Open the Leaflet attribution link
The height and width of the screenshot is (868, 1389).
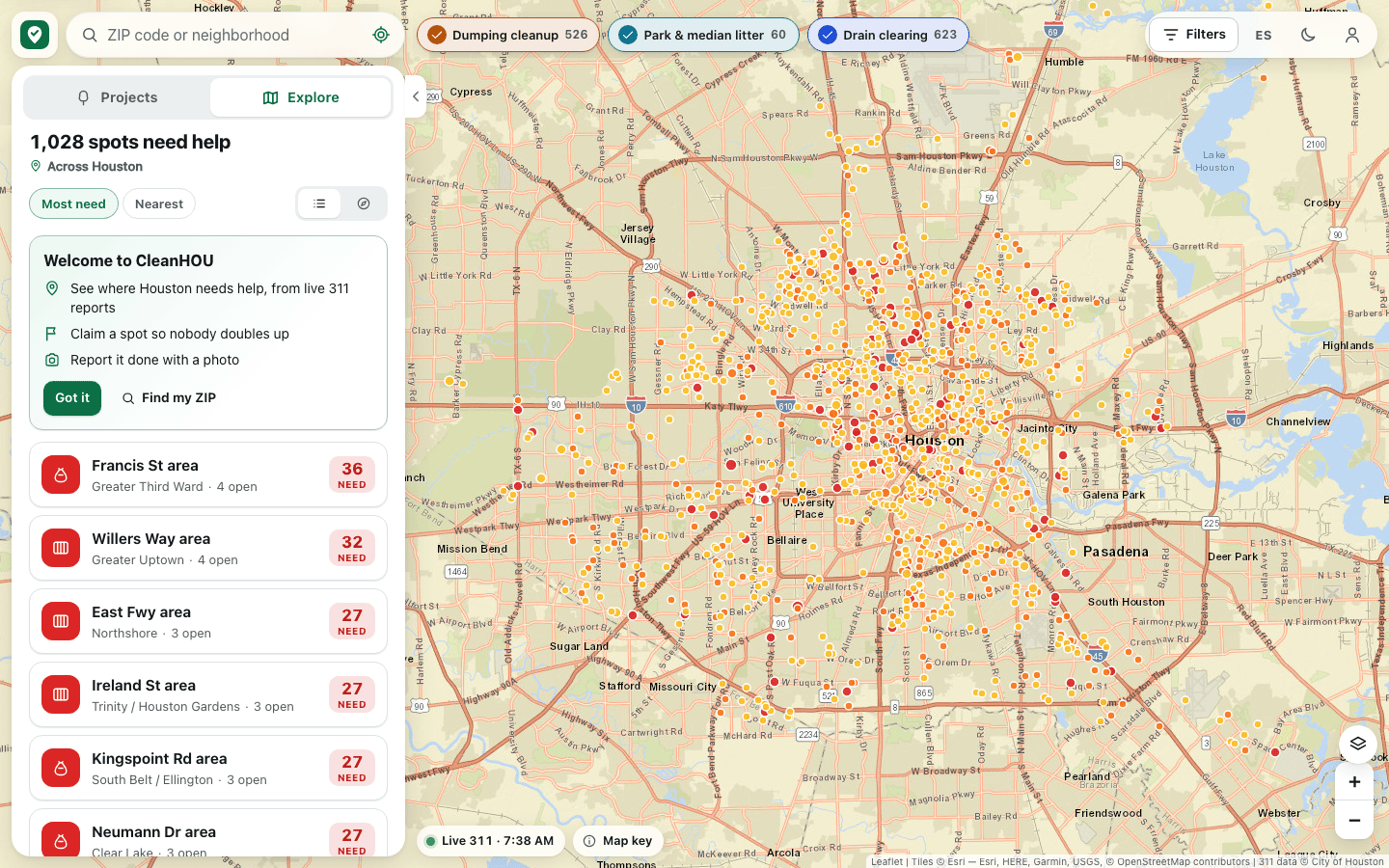tap(887, 862)
